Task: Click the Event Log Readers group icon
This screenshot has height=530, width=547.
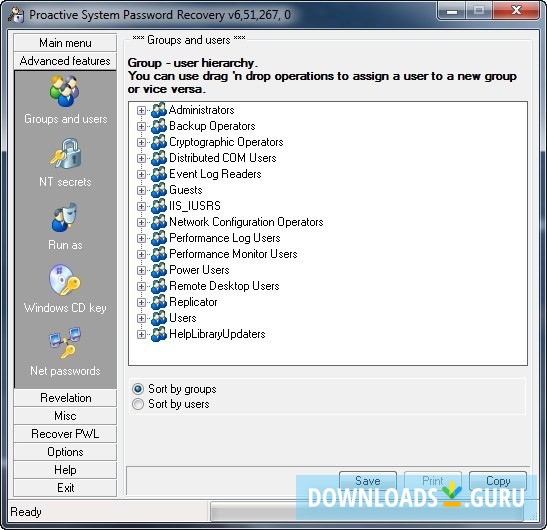Action: [x=159, y=174]
